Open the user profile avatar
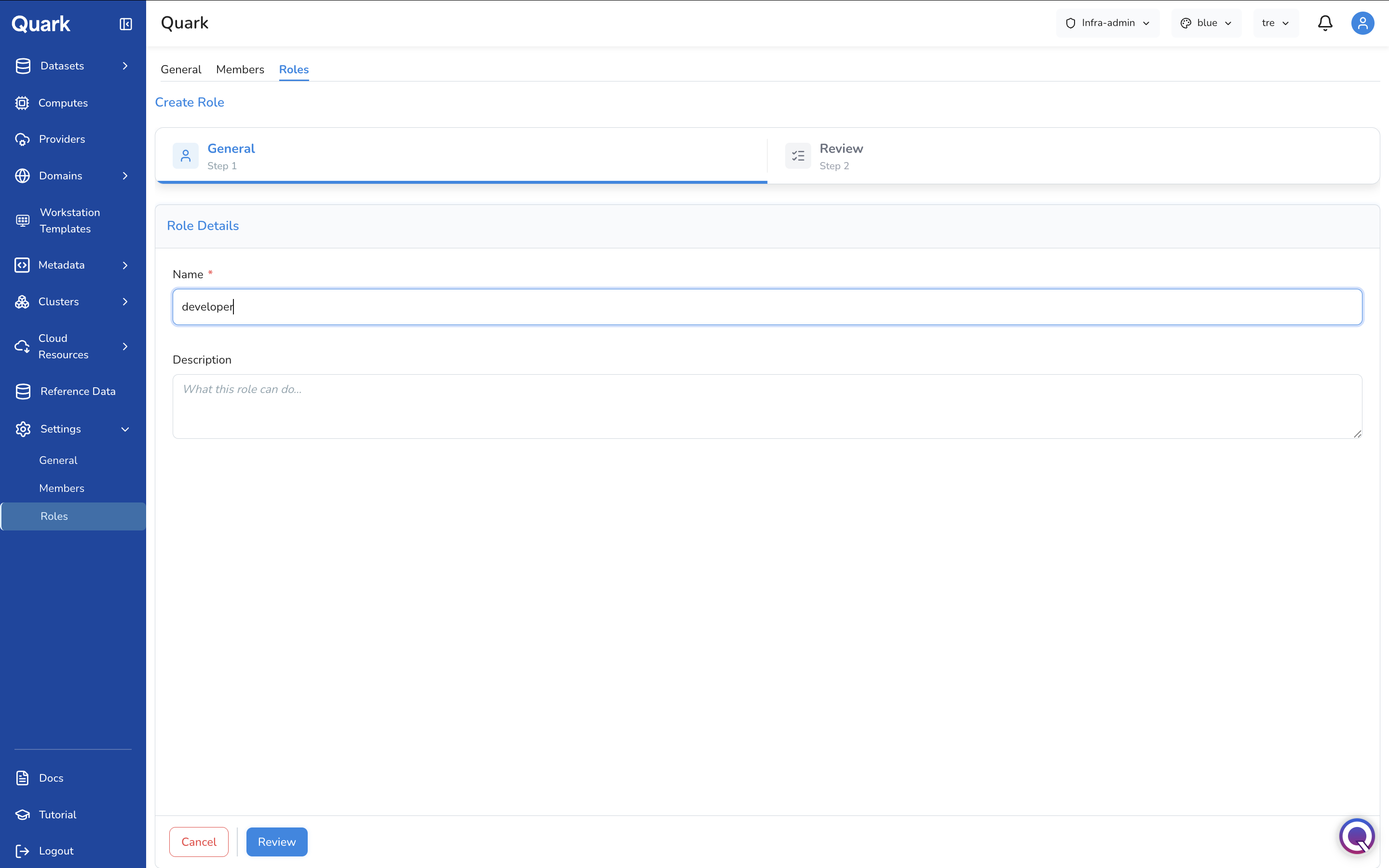The width and height of the screenshot is (1389, 868). (x=1362, y=23)
